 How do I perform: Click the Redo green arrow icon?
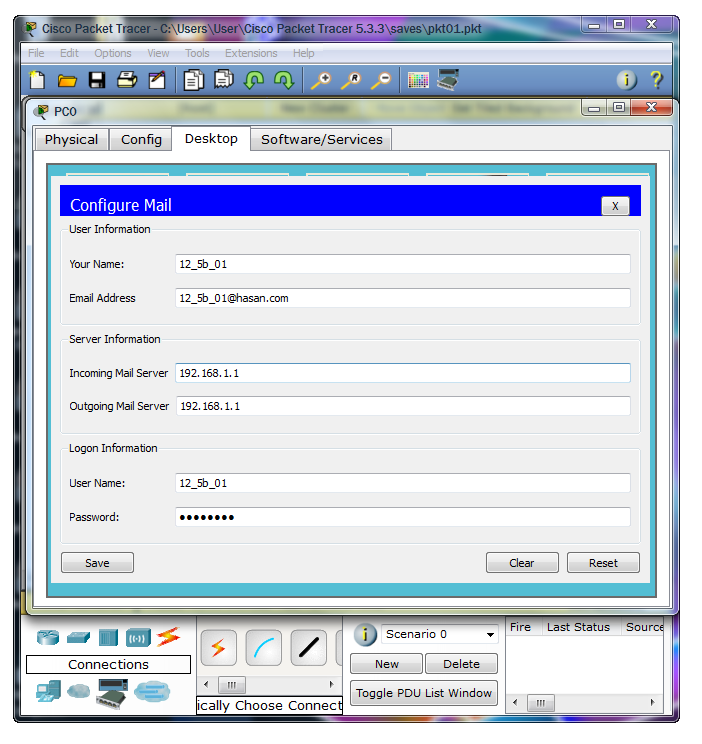pos(284,80)
